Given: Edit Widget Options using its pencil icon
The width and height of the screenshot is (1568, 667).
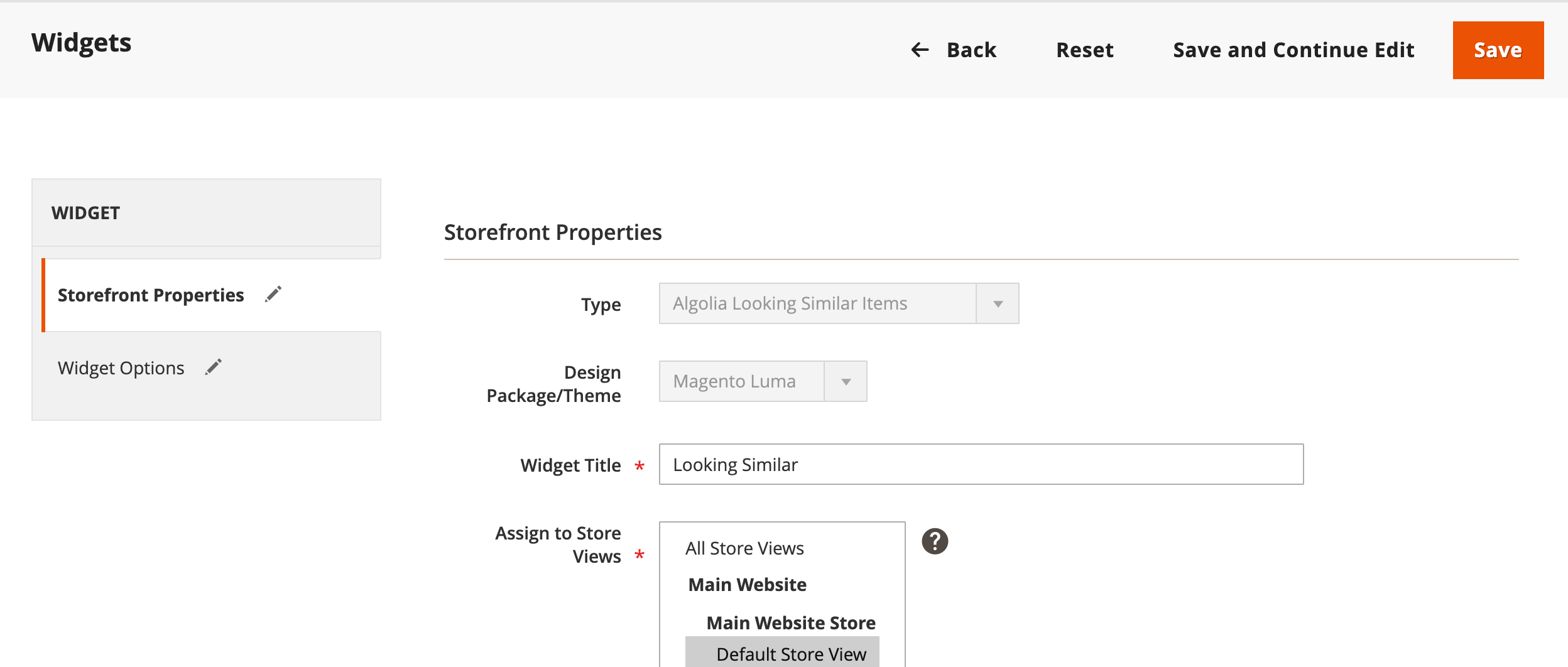Looking at the screenshot, I should point(214,366).
